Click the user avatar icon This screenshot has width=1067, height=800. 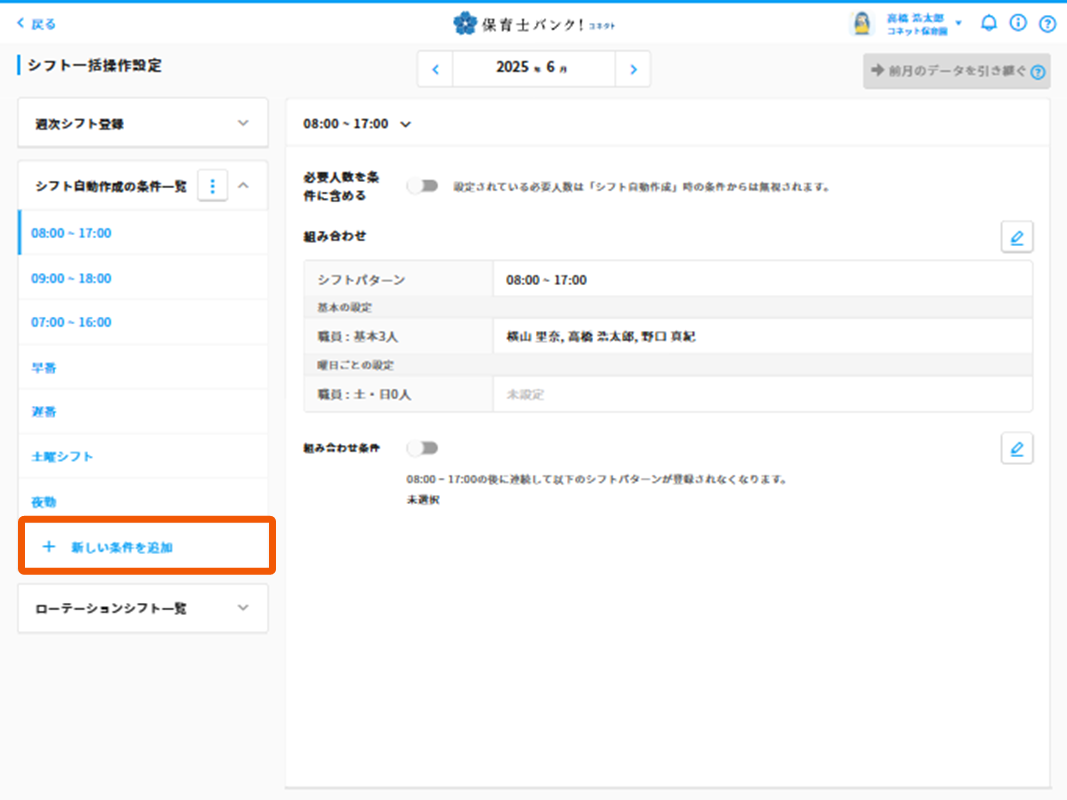(861, 23)
